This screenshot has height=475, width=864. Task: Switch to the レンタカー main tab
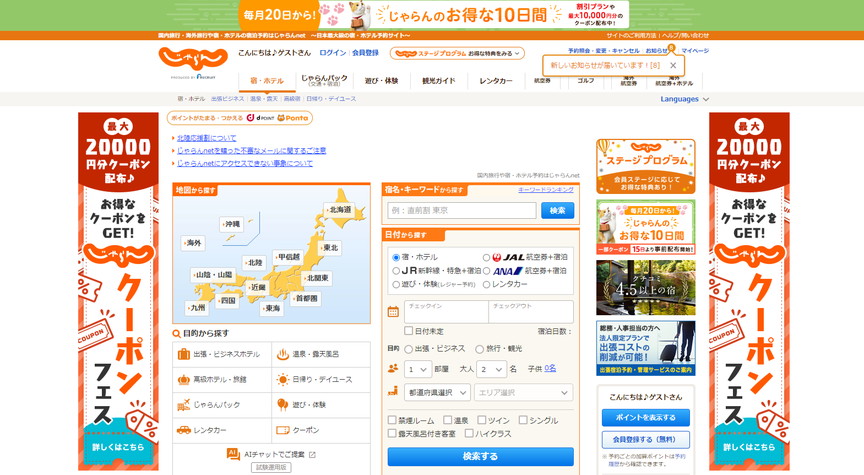click(x=496, y=81)
